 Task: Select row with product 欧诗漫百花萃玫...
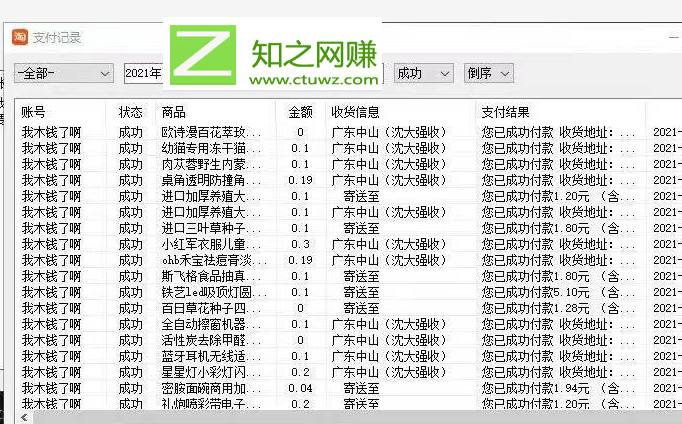pyautogui.click(x=348, y=132)
